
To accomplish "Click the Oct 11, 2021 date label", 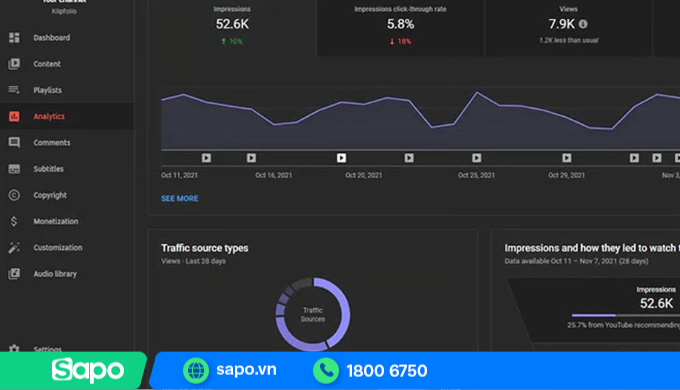I will tap(180, 175).
